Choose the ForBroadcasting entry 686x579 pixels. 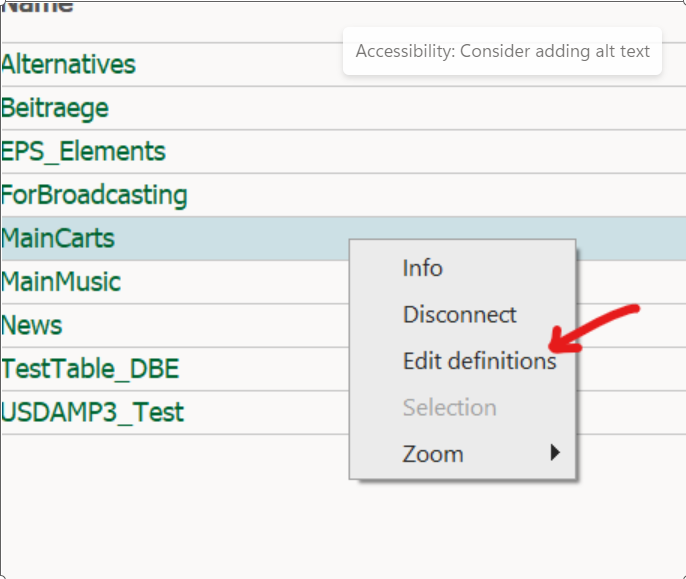[x=94, y=195]
